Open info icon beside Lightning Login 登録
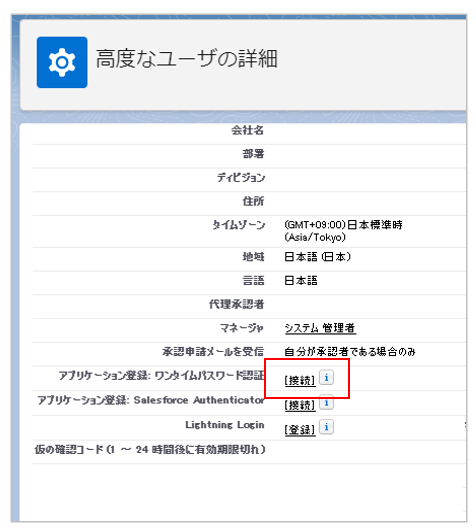Viewport: 476px width, 531px height. [x=326, y=427]
